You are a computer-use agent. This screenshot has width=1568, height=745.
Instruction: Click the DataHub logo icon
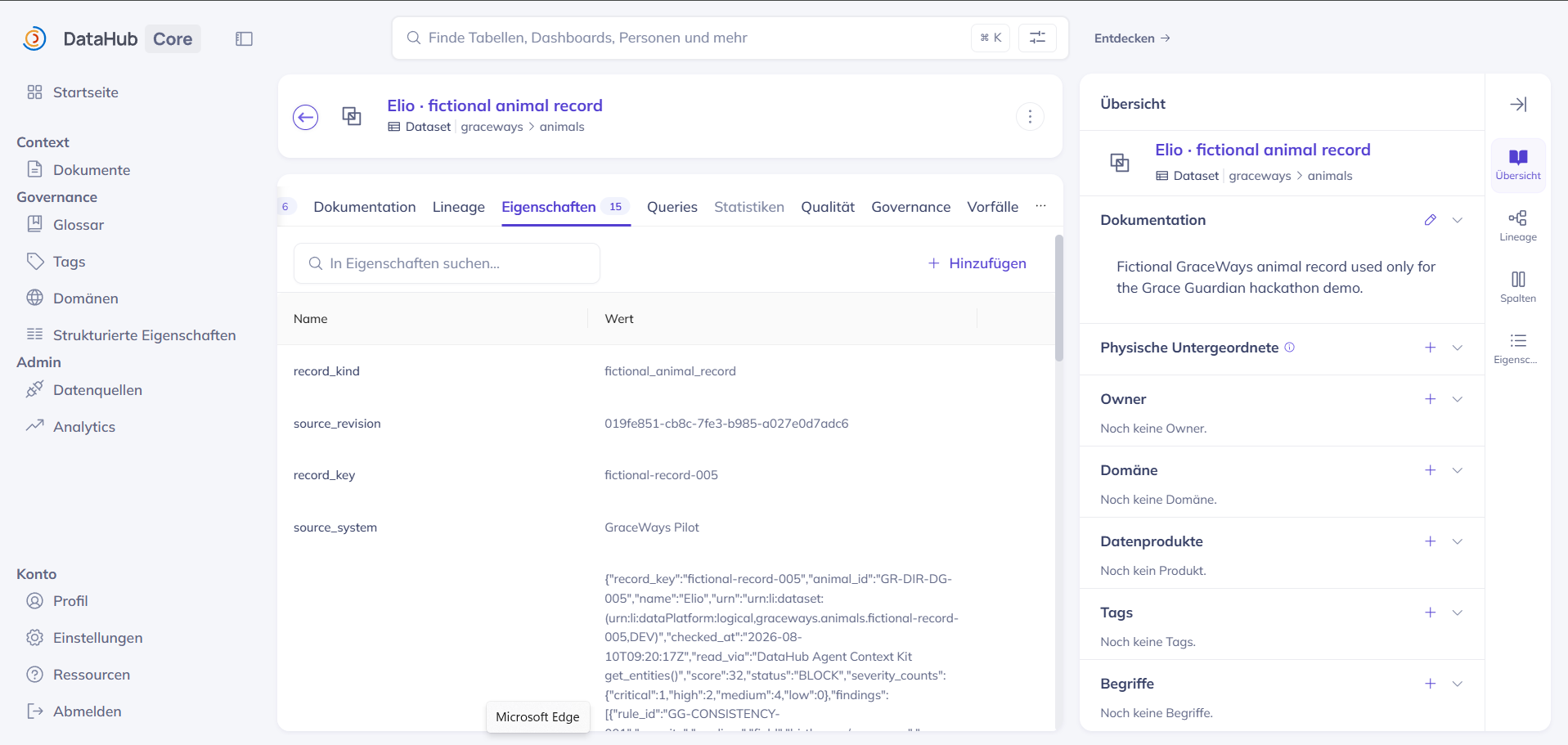pyautogui.click(x=34, y=38)
